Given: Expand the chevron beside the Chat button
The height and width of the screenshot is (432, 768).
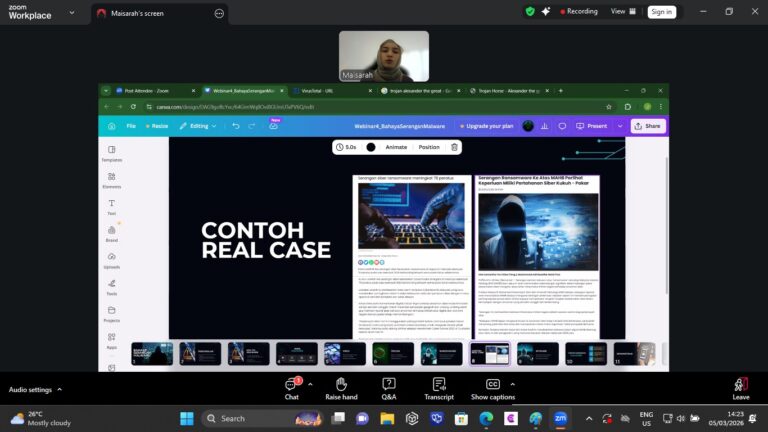Looking at the screenshot, I should [310, 383].
